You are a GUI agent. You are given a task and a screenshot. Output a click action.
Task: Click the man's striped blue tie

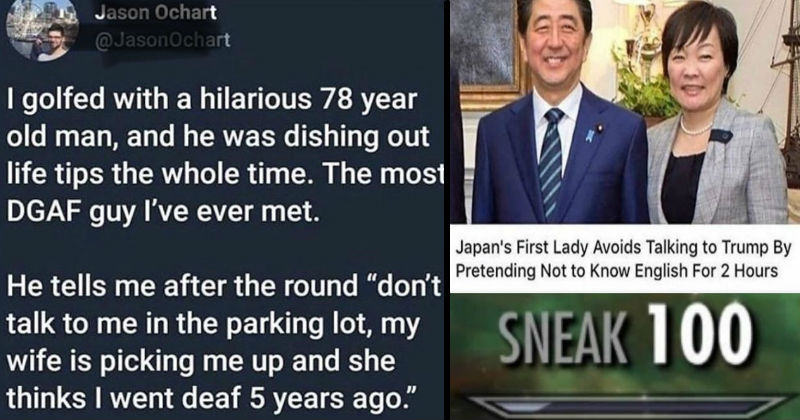pyautogui.click(x=551, y=162)
